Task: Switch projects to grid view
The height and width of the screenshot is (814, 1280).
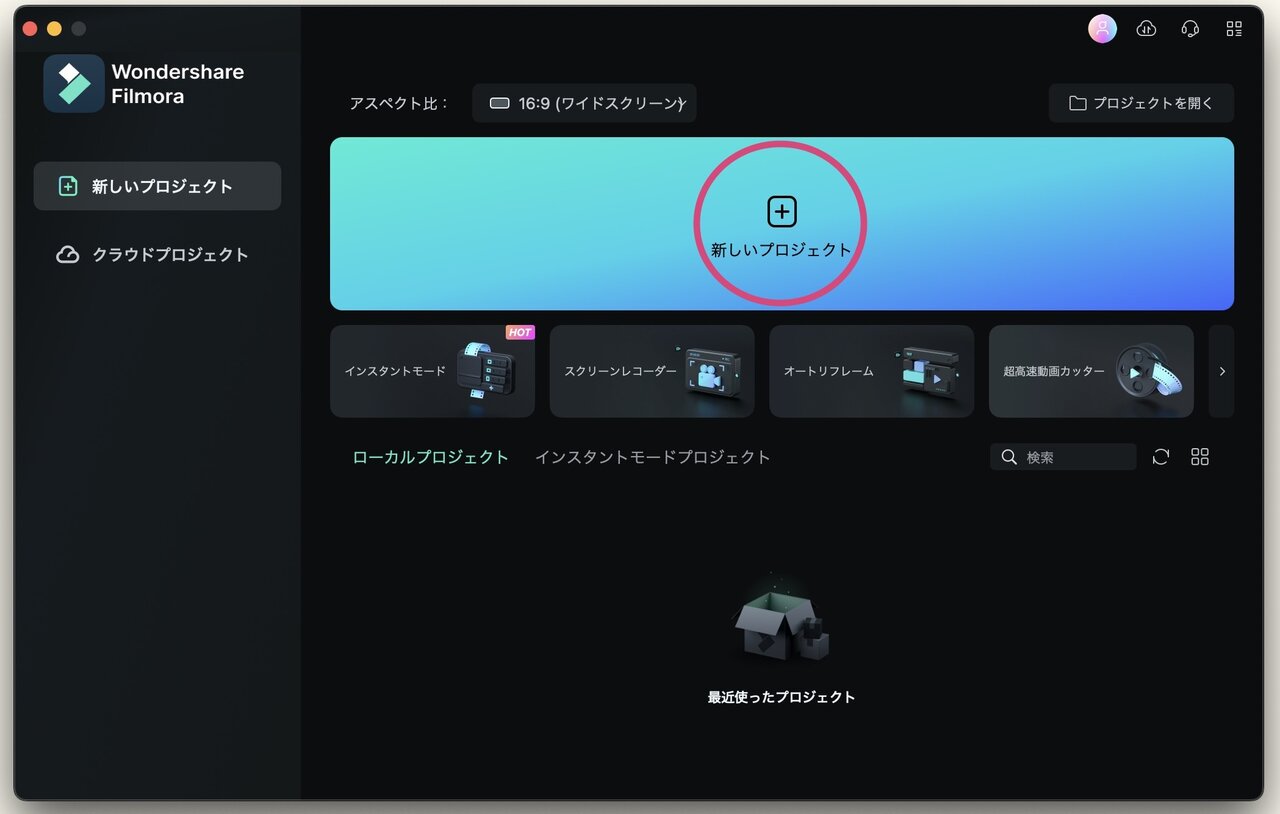Action: (x=1200, y=457)
